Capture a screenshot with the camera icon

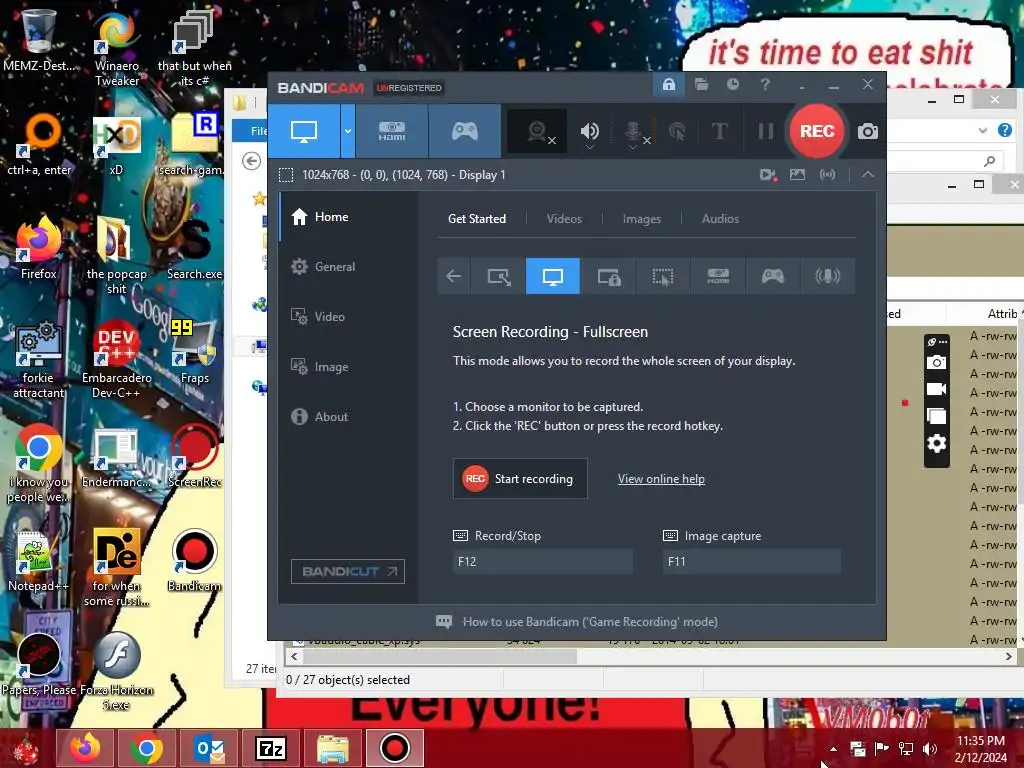point(867,132)
